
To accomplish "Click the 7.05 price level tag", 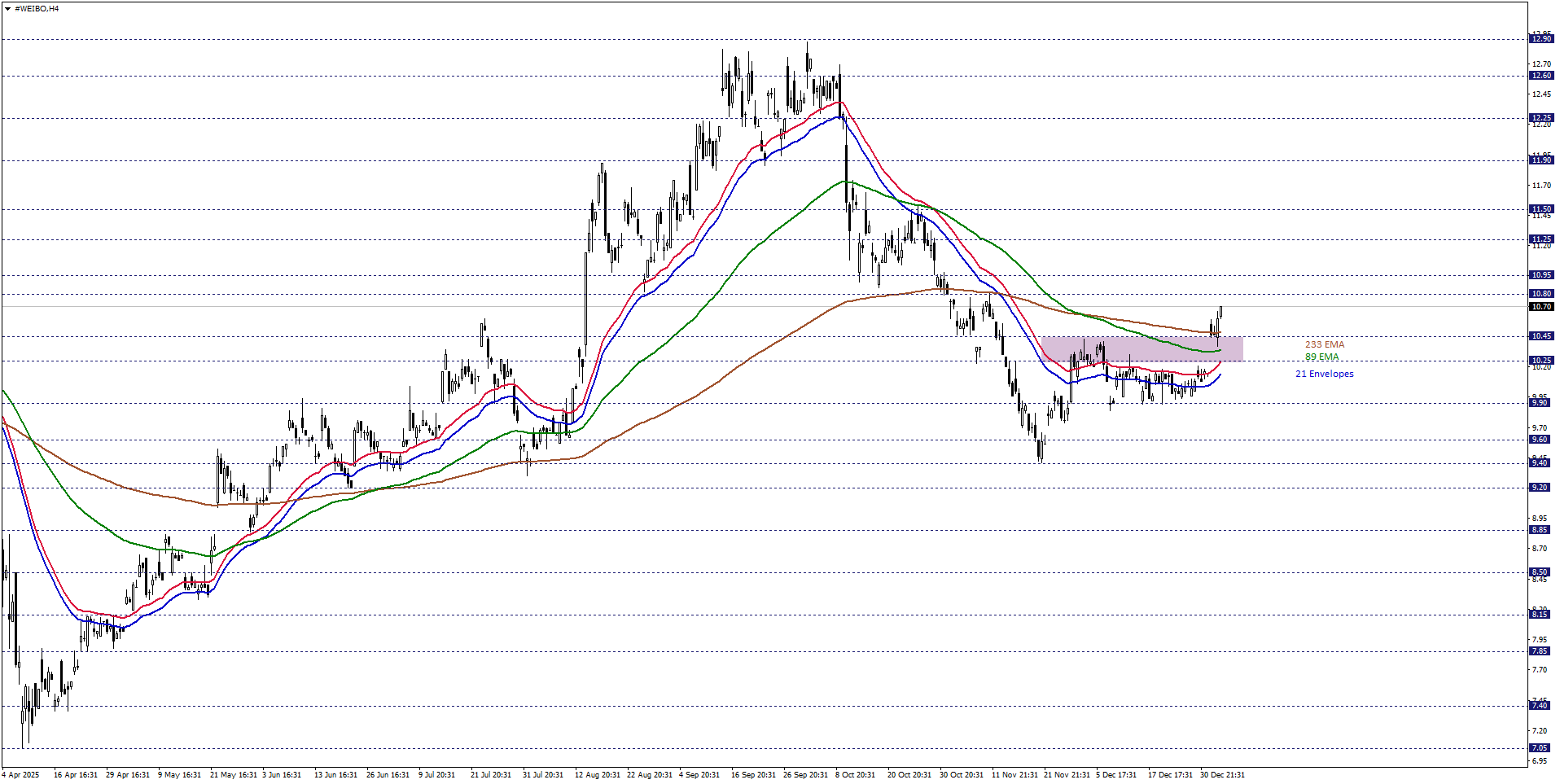I will click(1541, 748).
